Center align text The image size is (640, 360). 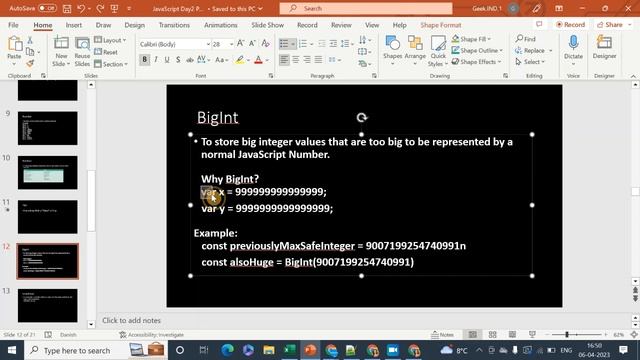tap(296, 60)
